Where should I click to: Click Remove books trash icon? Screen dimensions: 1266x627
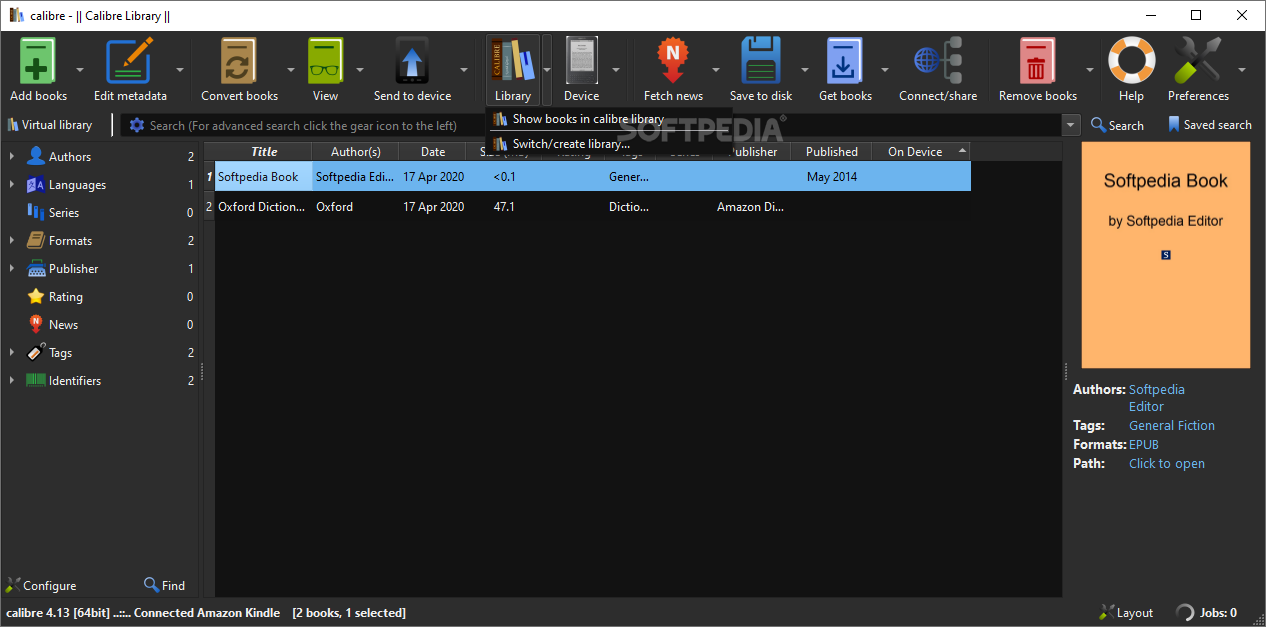point(1037,62)
